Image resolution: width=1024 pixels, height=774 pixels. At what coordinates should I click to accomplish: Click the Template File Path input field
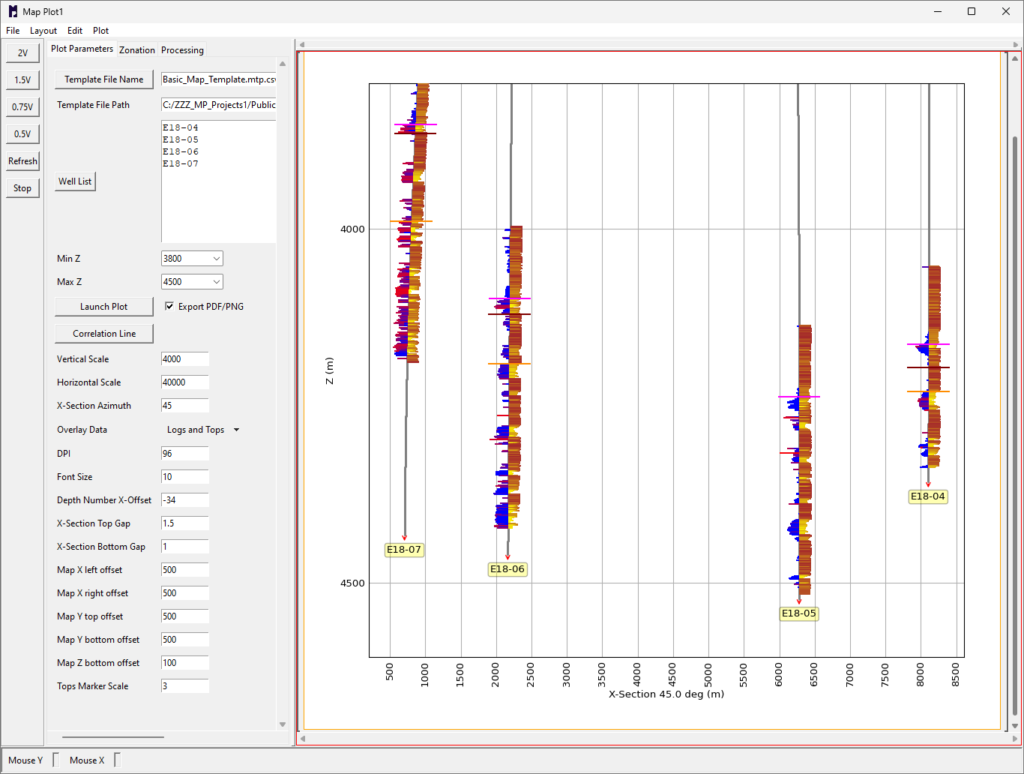tap(219, 105)
